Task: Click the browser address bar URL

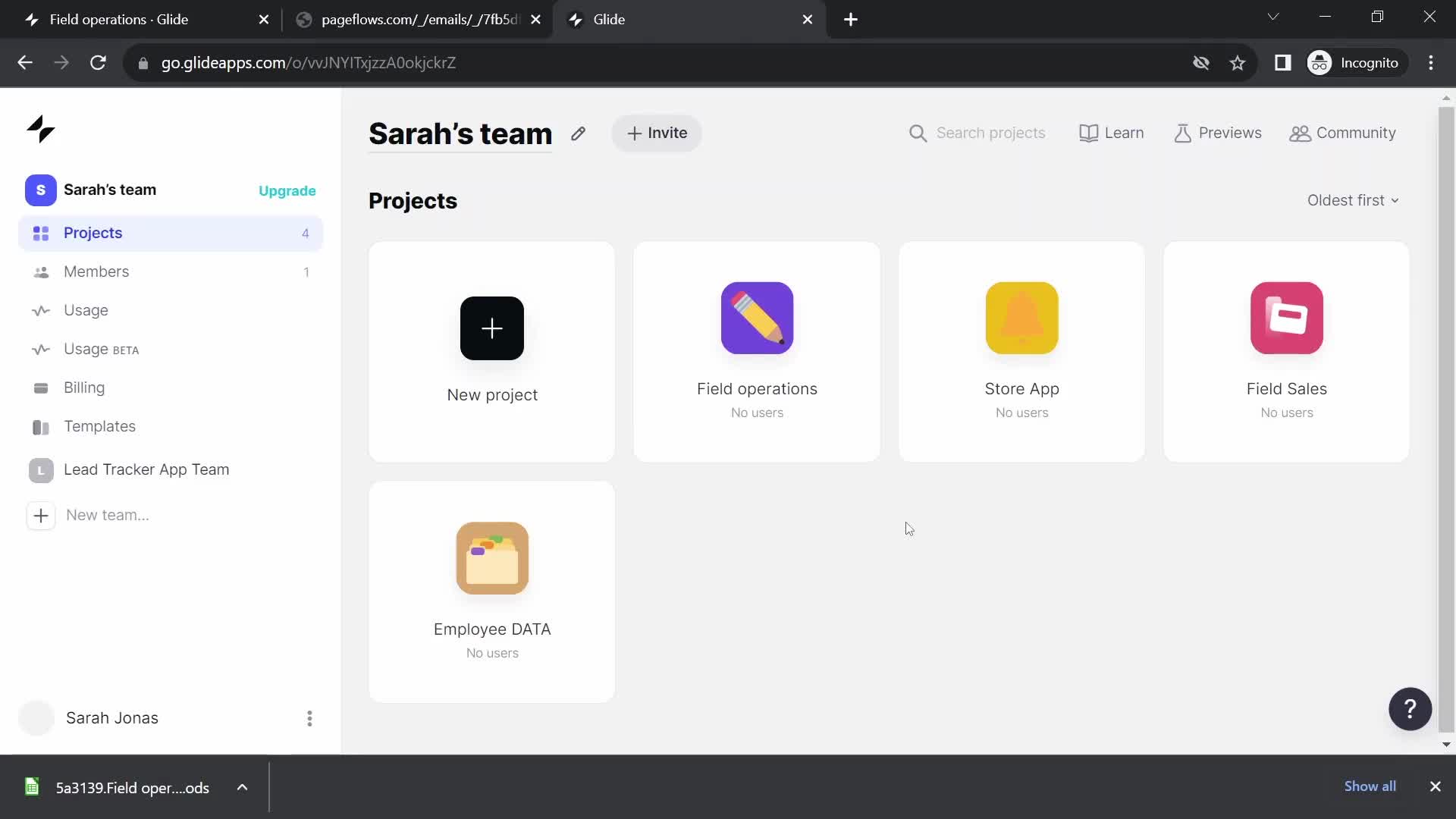Action: [x=309, y=63]
